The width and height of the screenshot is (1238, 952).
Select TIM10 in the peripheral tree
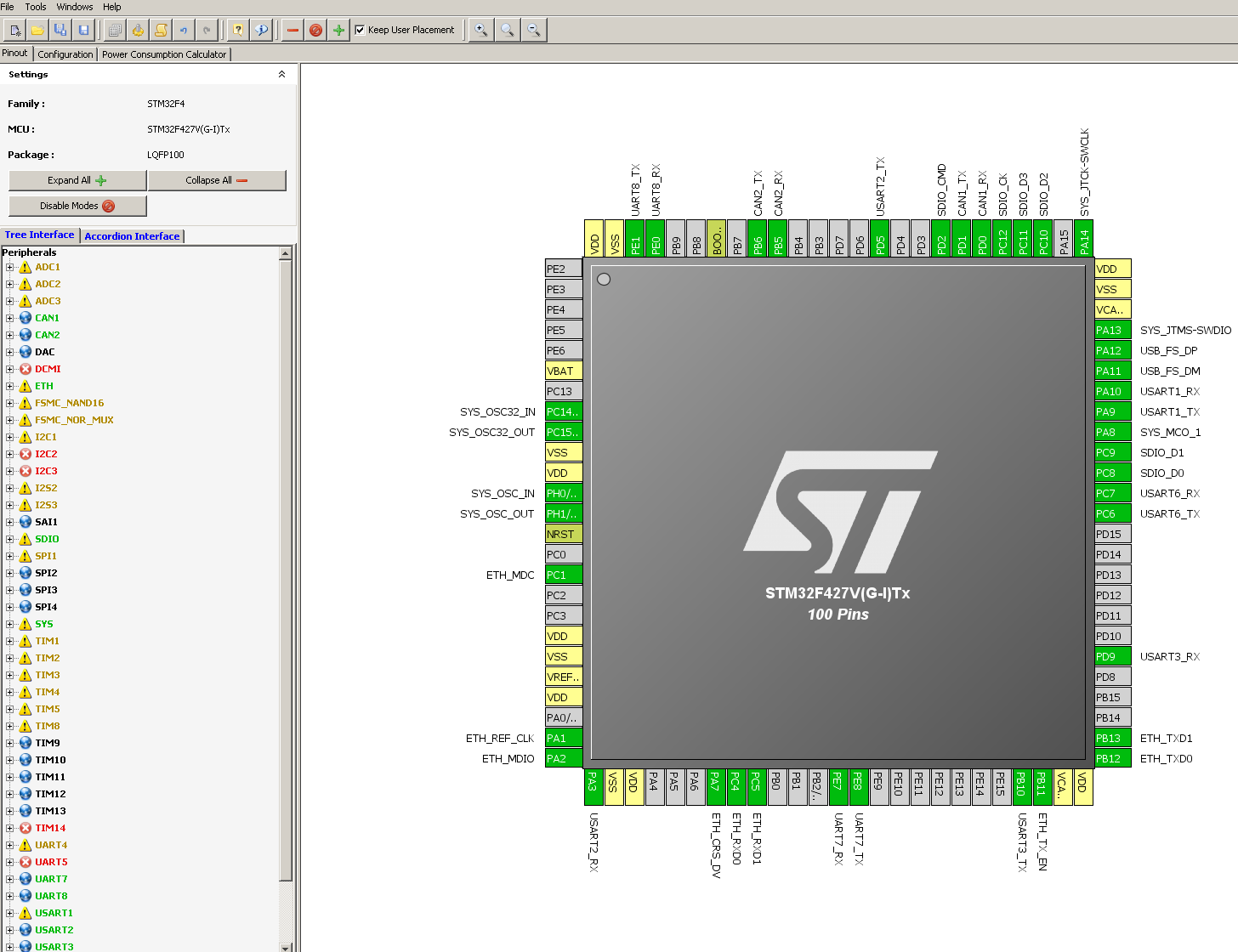(50, 760)
